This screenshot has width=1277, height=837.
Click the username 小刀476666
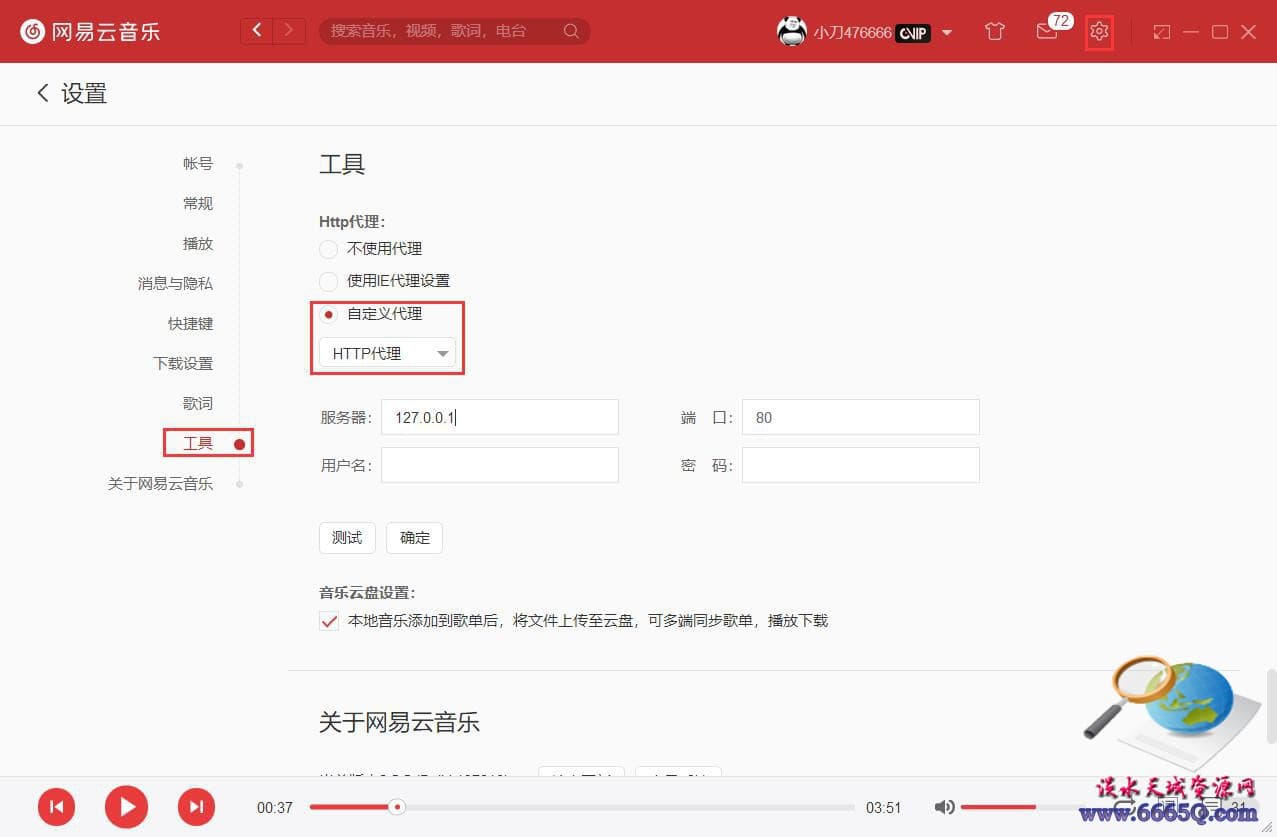(852, 33)
